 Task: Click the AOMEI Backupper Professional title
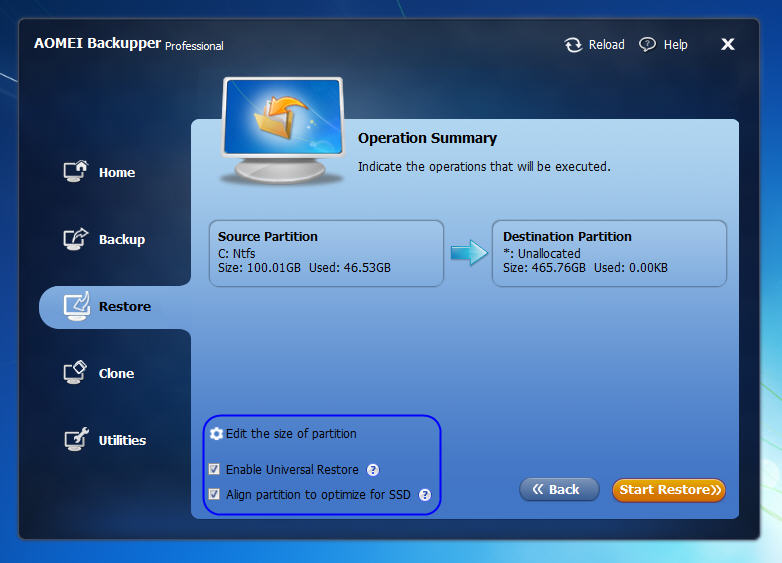(x=129, y=44)
